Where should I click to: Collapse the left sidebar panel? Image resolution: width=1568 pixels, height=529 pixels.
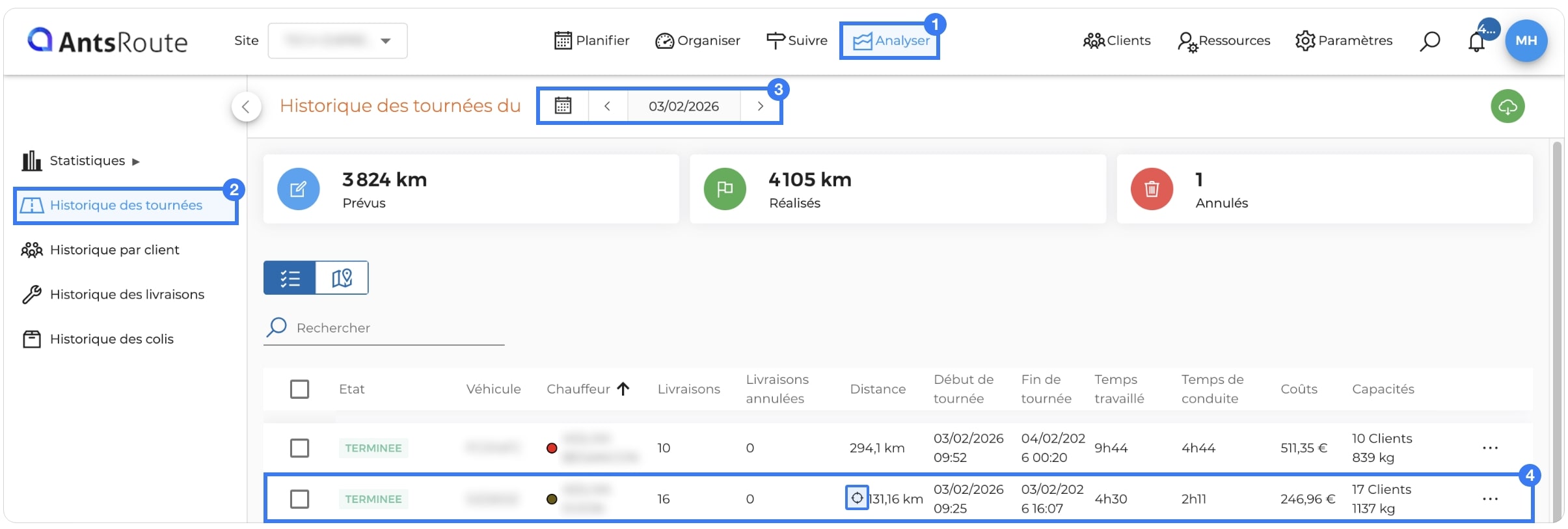(246, 107)
